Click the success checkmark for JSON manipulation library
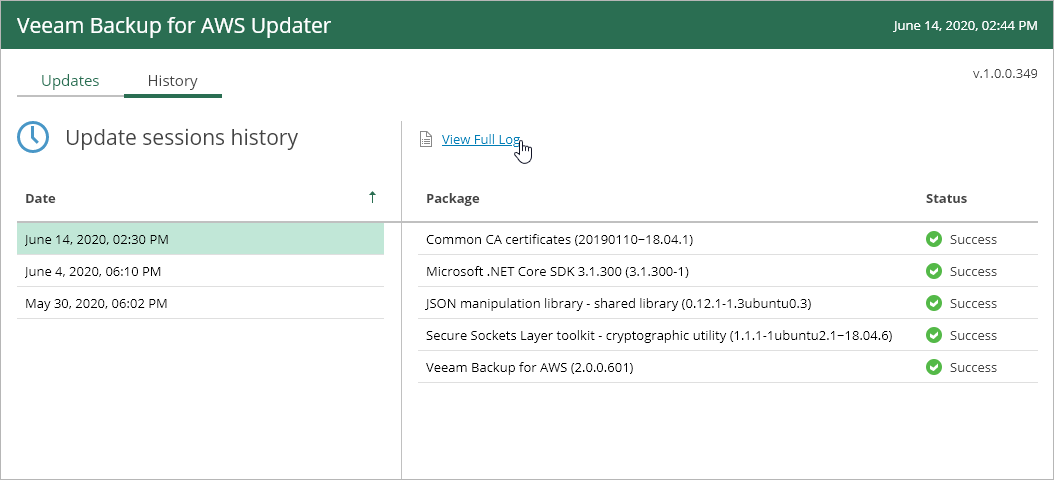Viewport: 1054px width, 480px height. pyautogui.click(x=934, y=303)
